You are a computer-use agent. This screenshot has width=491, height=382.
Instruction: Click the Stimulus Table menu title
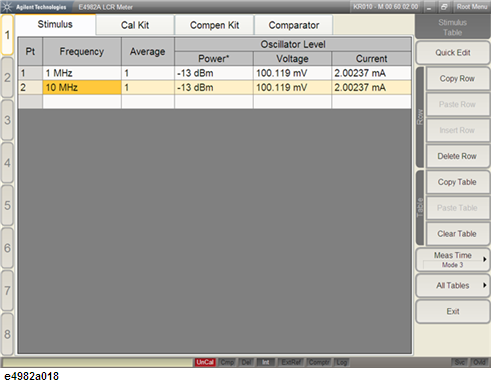pyautogui.click(x=452, y=27)
